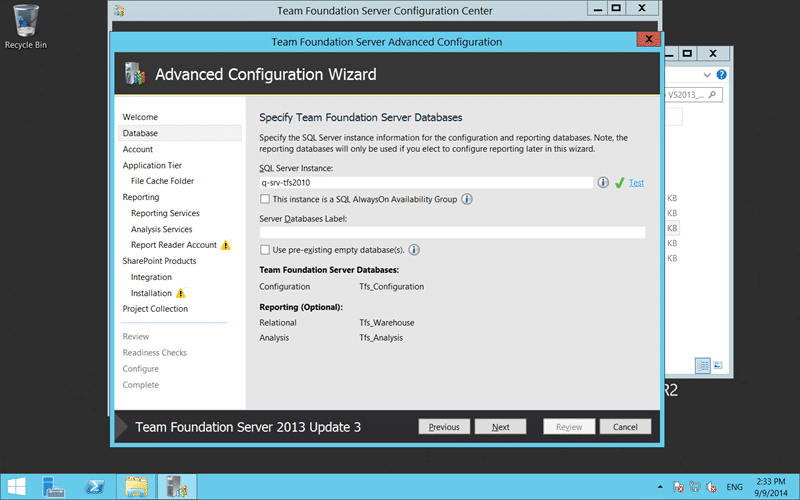Click warning icon beside Report Reader Account
The width and height of the screenshot is (800, 500).
coord(226,245)
